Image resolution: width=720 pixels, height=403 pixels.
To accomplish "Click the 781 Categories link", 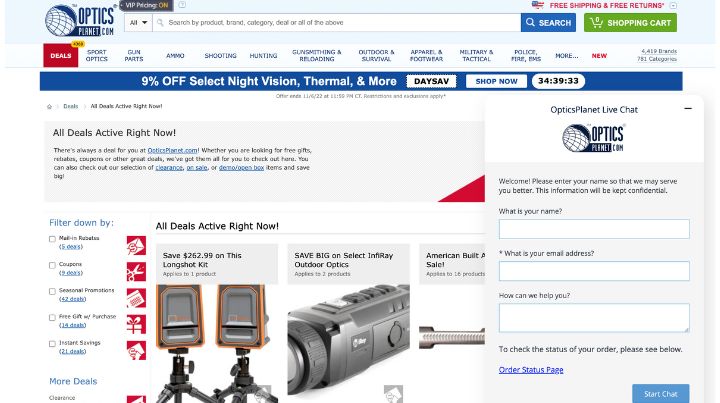I will 657,59.
